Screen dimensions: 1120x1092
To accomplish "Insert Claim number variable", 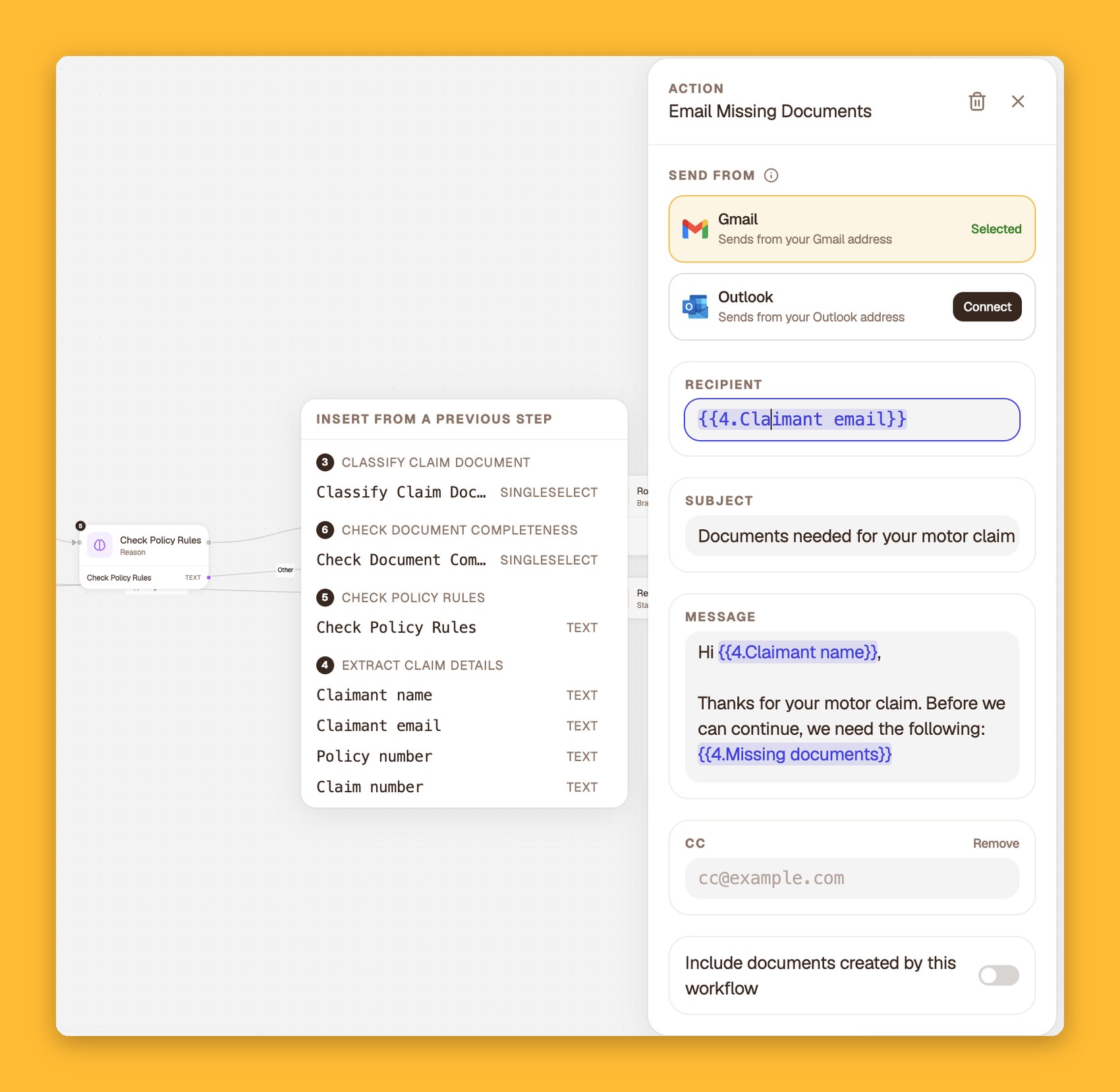I will [x=457, y=787].
